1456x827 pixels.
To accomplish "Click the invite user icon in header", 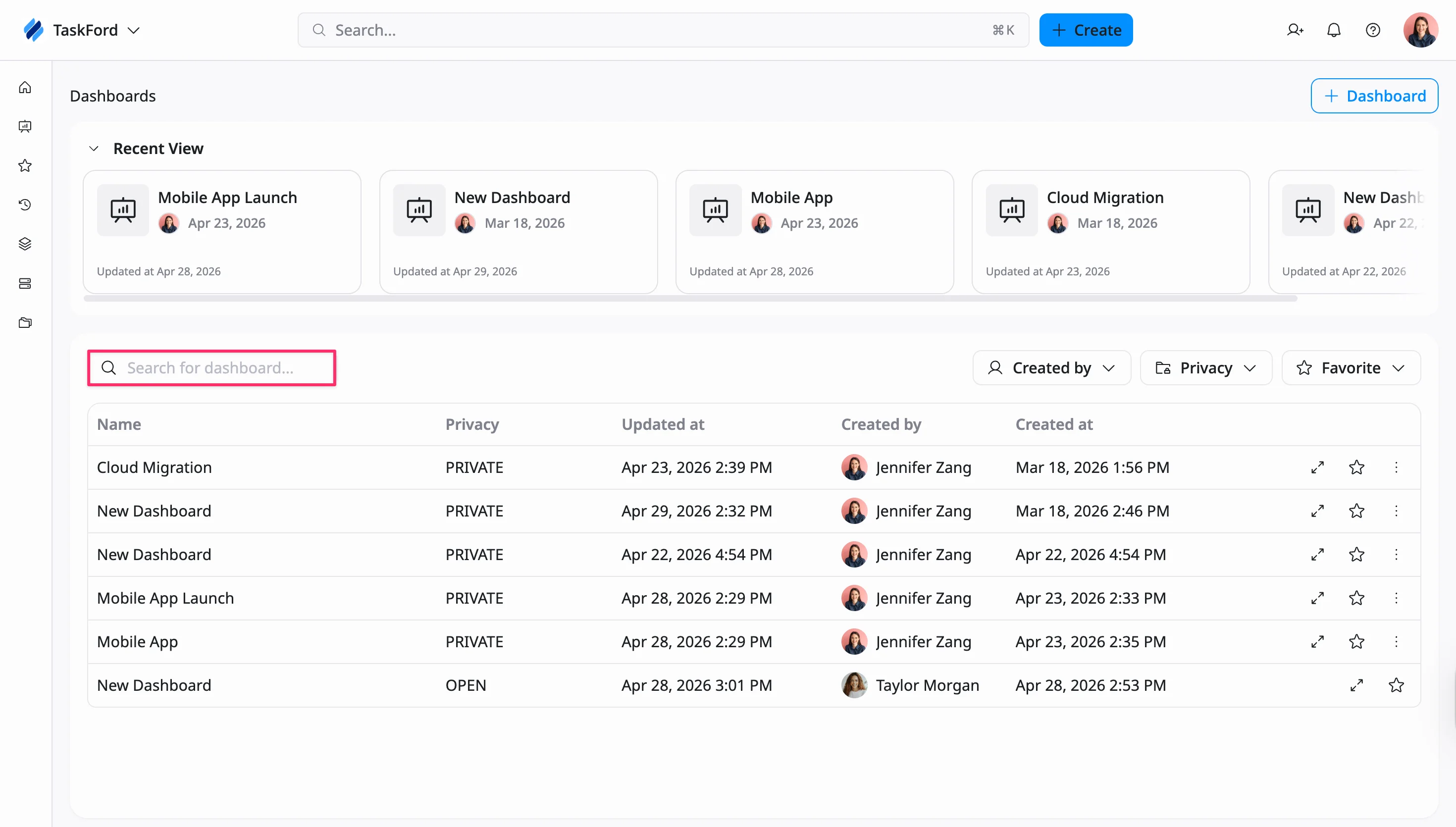I will pyautogui.click(x=1295, y=30).
